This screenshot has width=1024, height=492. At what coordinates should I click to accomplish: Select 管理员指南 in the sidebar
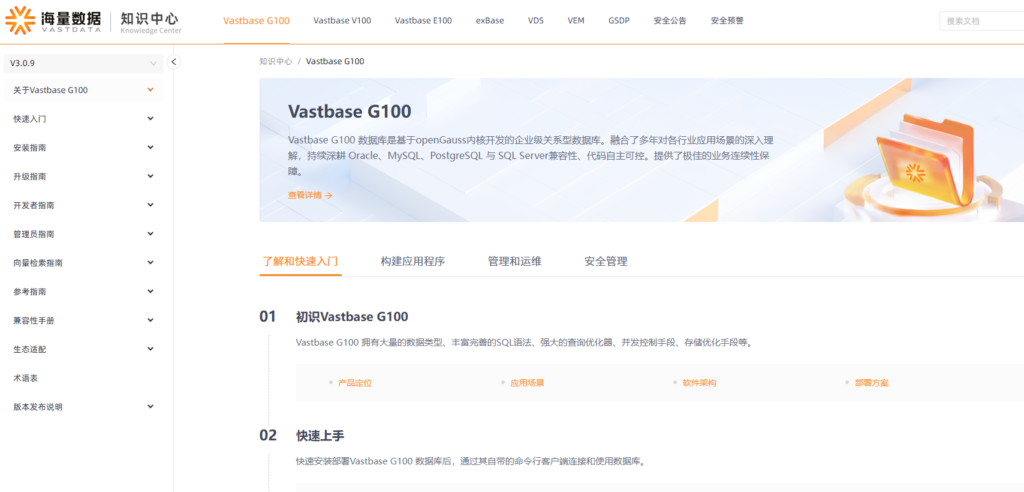click(x=34, y=234)
